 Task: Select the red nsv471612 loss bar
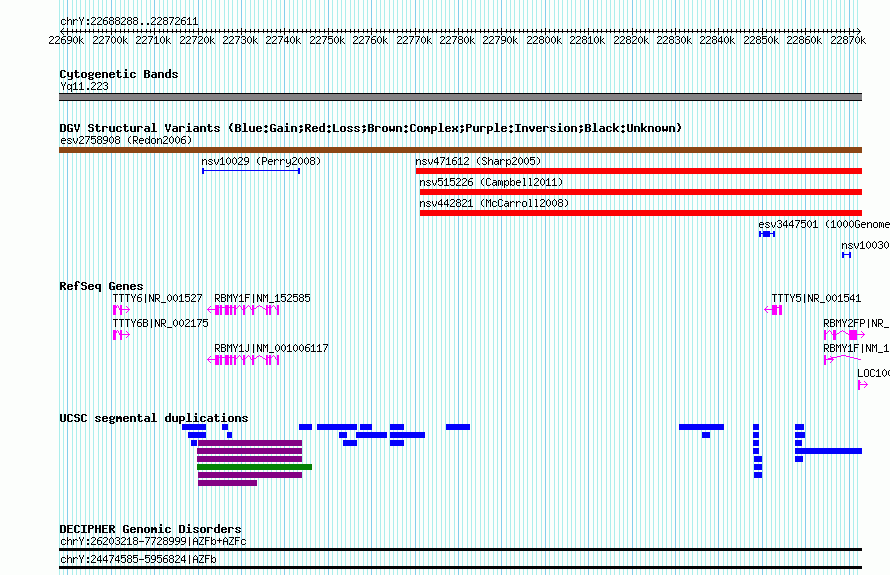coord(639,171)
